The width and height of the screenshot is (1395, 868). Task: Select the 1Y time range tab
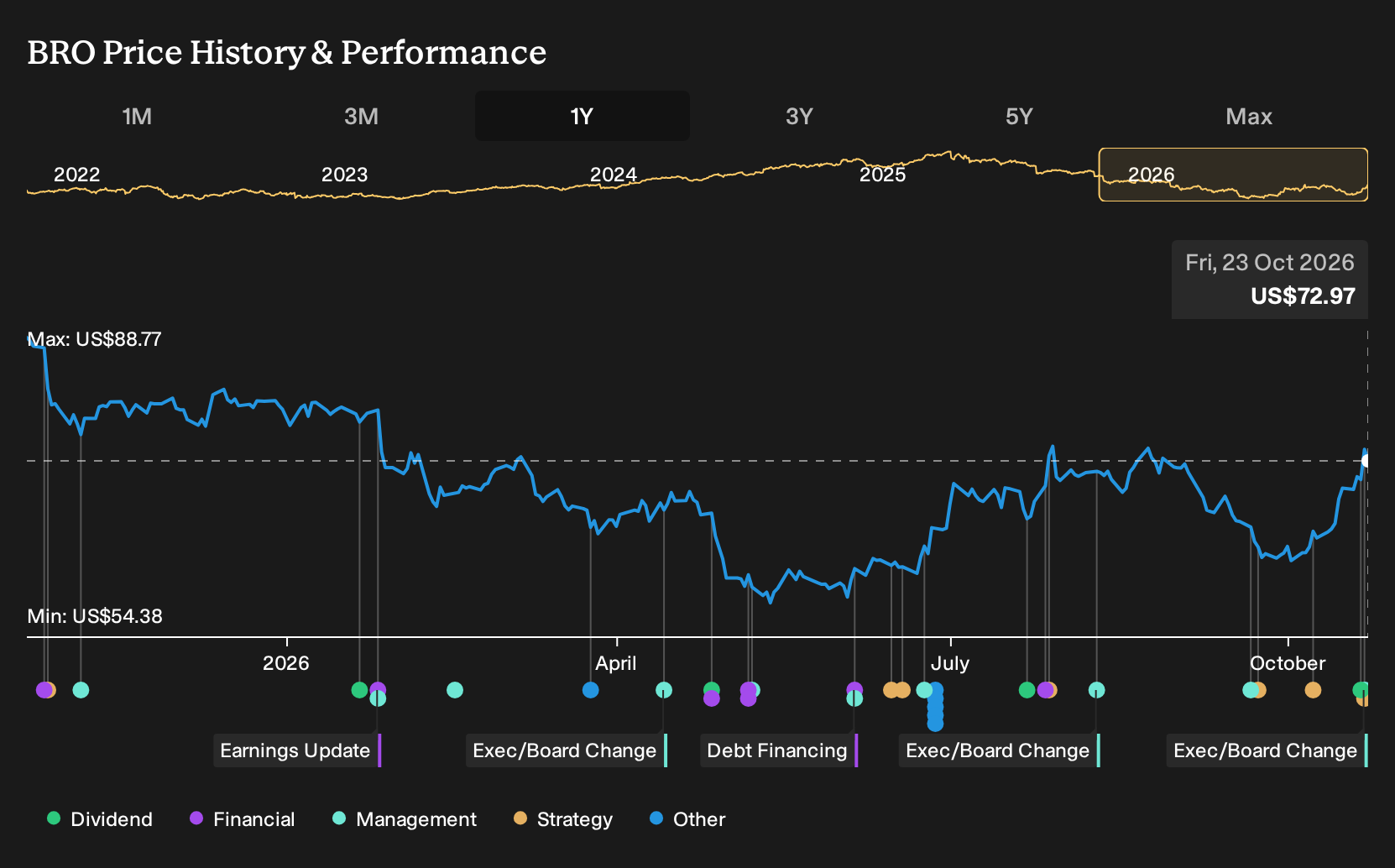pyautogui.click(x=583, y=116)
